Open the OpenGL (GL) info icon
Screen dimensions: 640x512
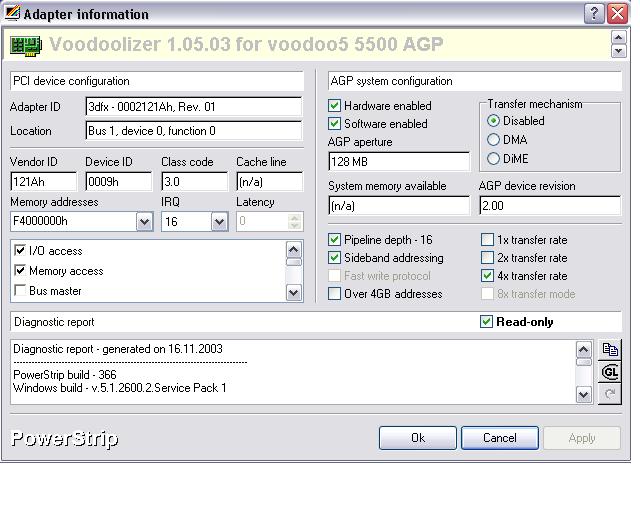click(610, 372)
